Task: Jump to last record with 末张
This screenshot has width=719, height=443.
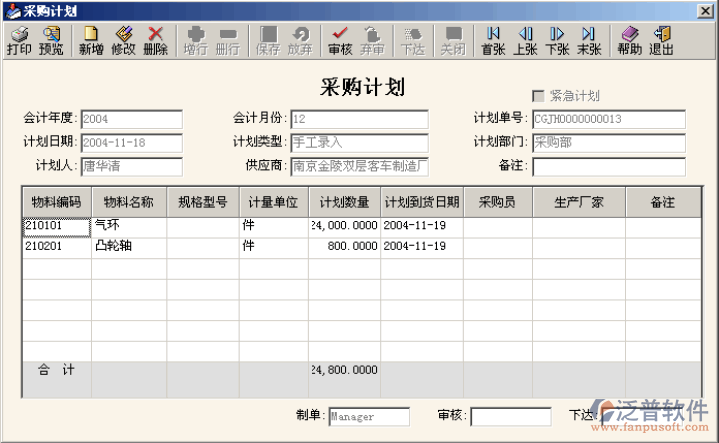Action: coord(589,41)
